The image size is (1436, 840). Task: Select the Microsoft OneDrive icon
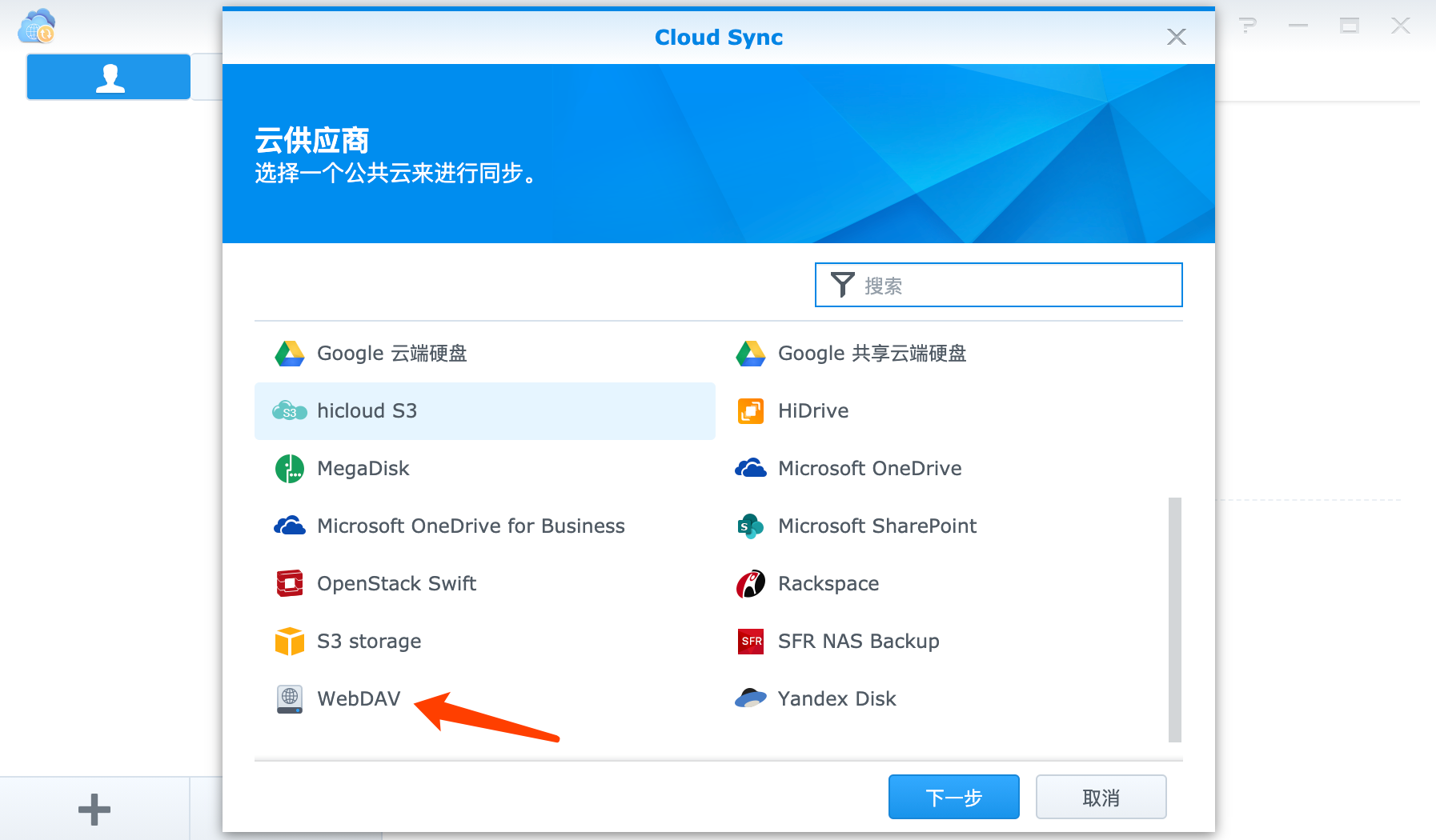coord(750,468)
